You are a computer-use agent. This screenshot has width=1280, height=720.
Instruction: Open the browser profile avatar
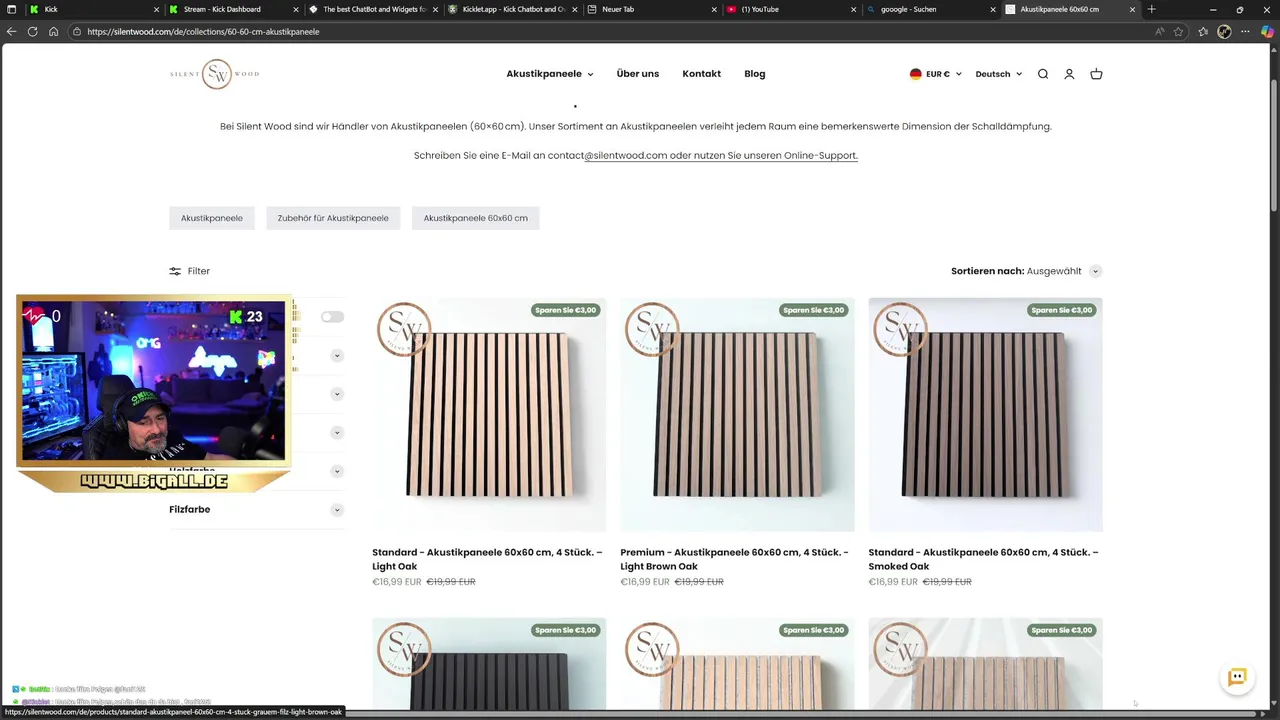(x=1224, y=31)
